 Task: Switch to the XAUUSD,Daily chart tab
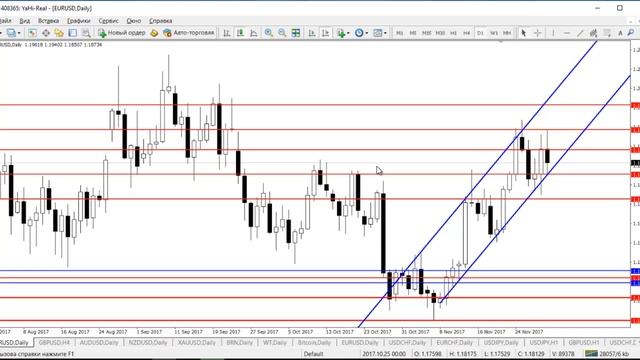click(x=197, y=342)
